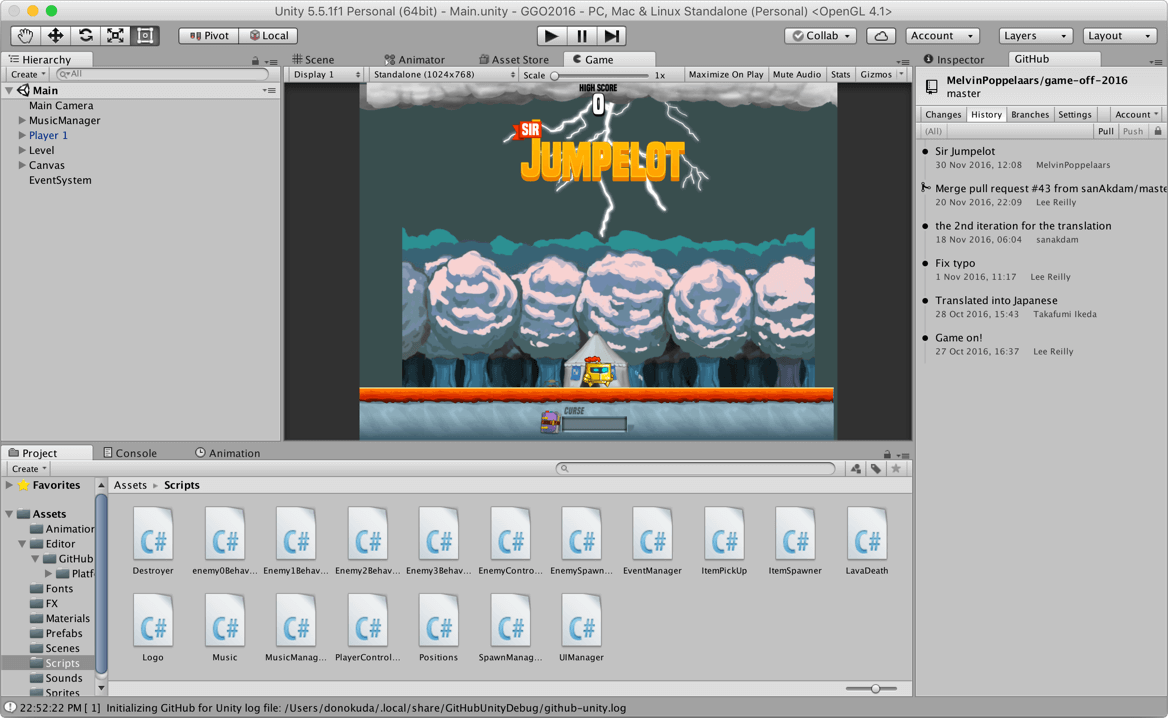The height and width of the screenshot is (718, 1168).
Task: Select the PlayerControl script thumbnail
Action: coord(367,627)
